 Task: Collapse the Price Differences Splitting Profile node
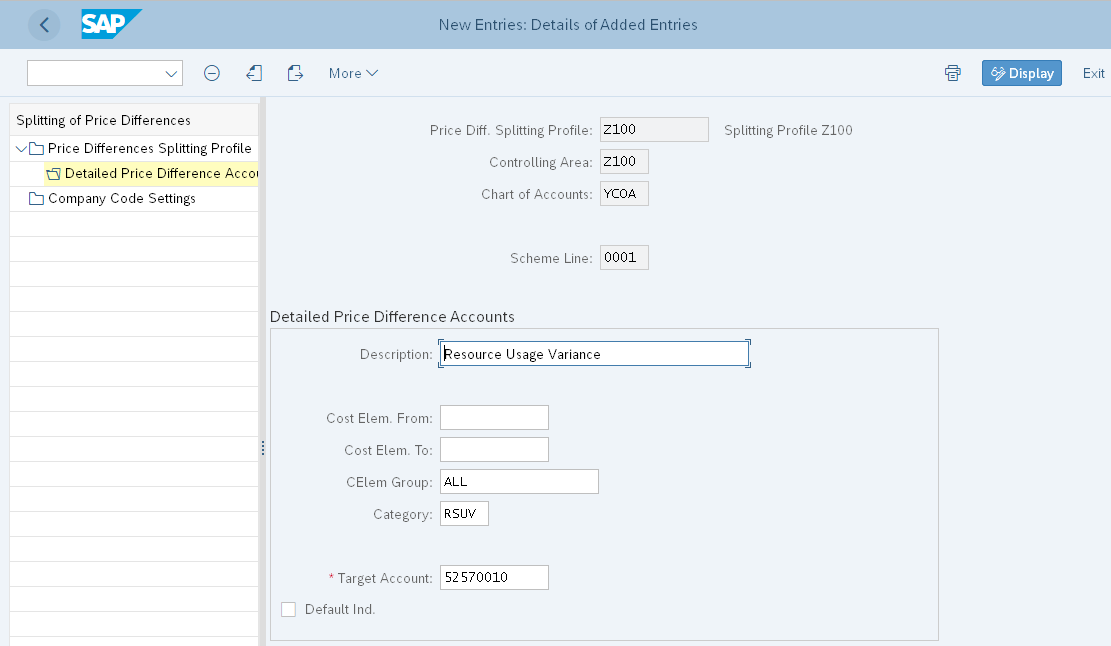[x=22, y=148]
